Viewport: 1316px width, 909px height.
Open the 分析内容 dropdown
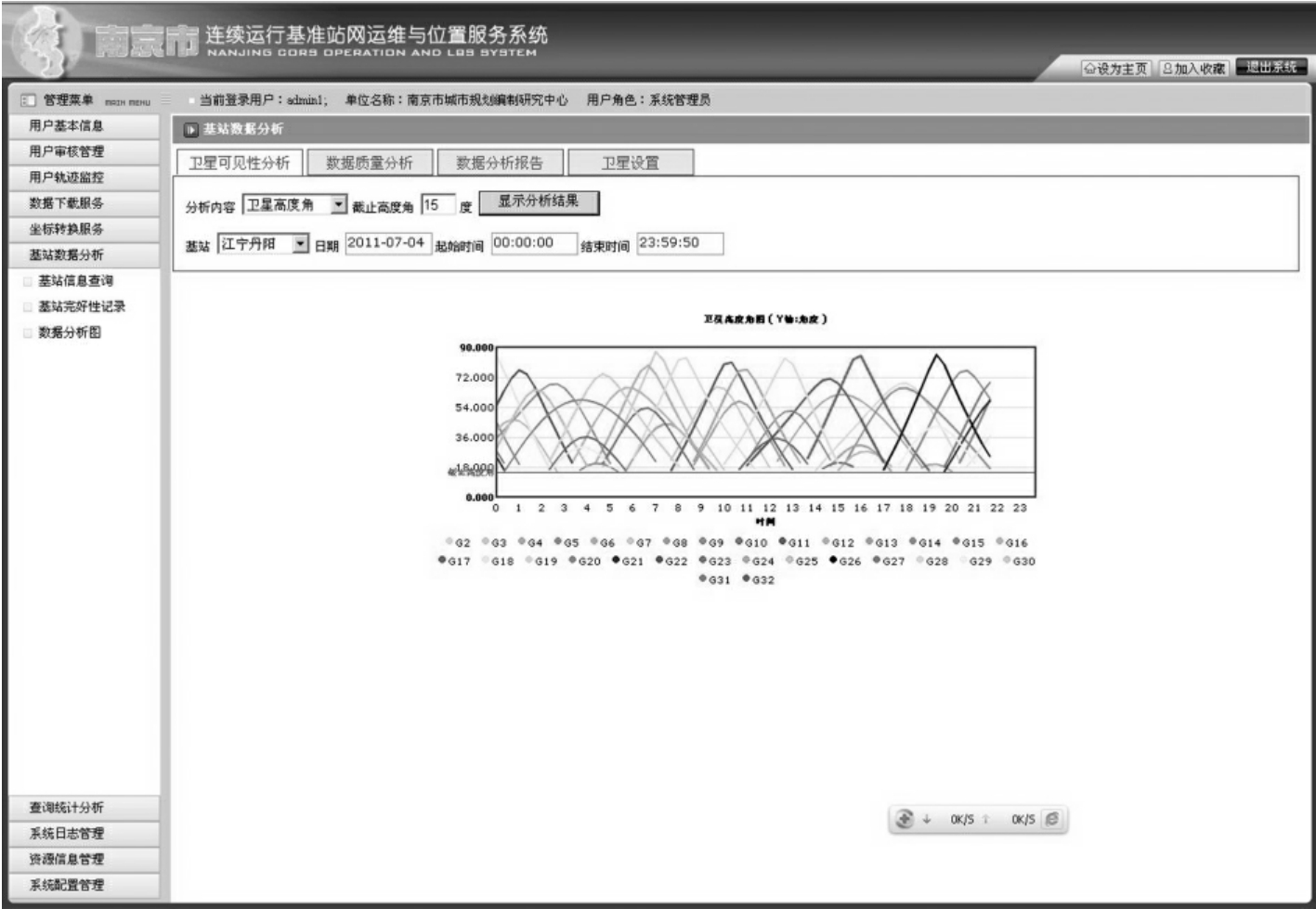pyautogui.click(x=339, y=205)
